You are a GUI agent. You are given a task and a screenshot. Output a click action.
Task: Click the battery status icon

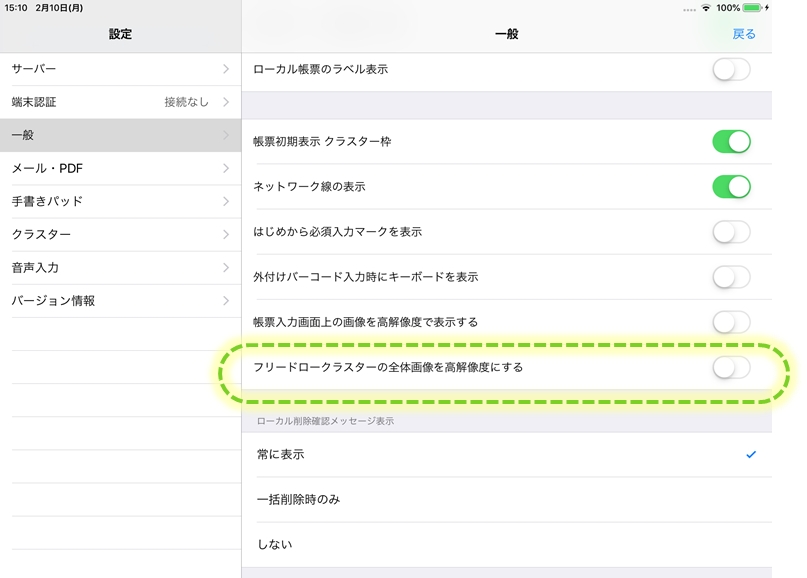(752, 8)
